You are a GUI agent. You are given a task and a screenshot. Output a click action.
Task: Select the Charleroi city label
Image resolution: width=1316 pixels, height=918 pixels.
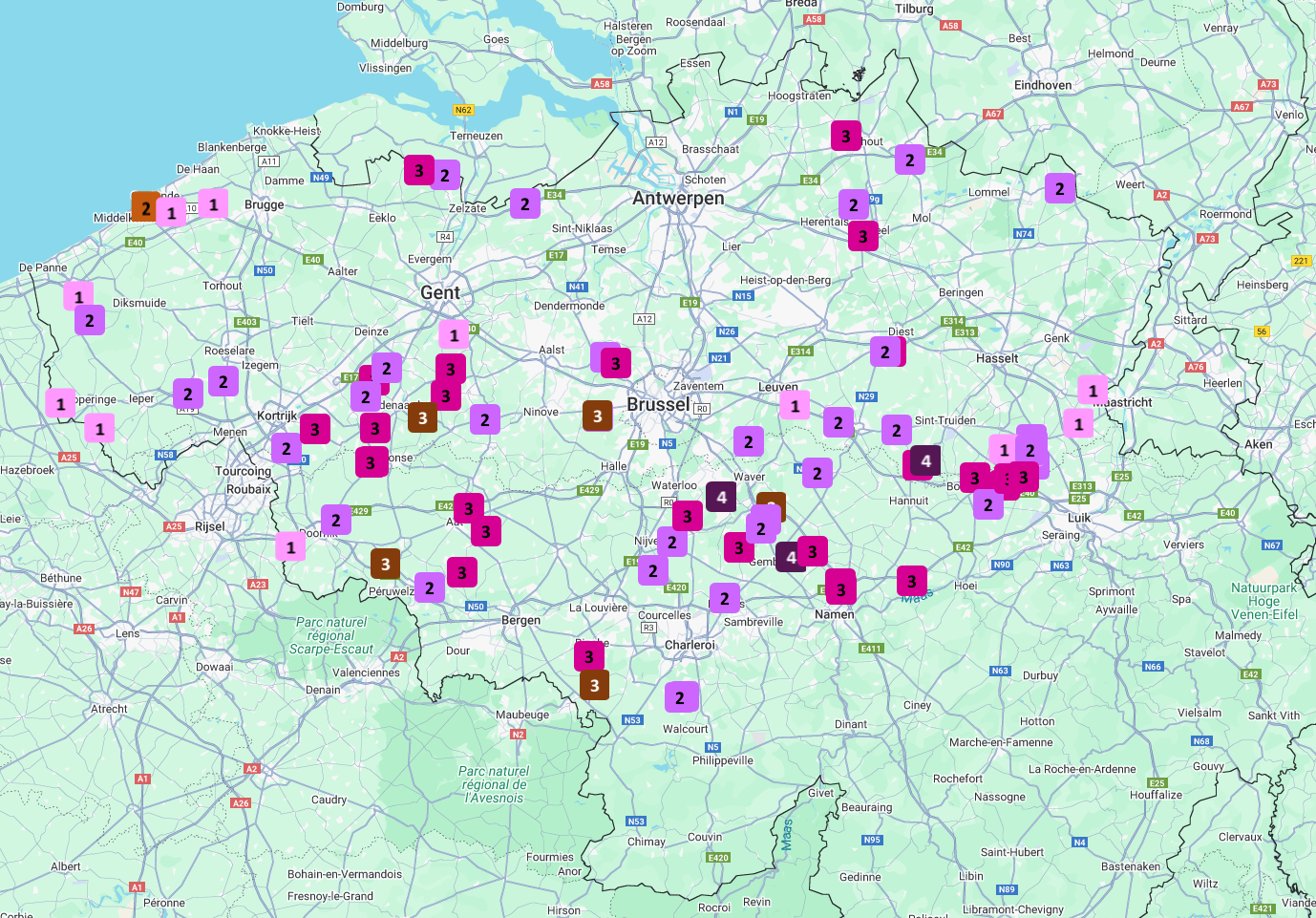click(690, 645)
